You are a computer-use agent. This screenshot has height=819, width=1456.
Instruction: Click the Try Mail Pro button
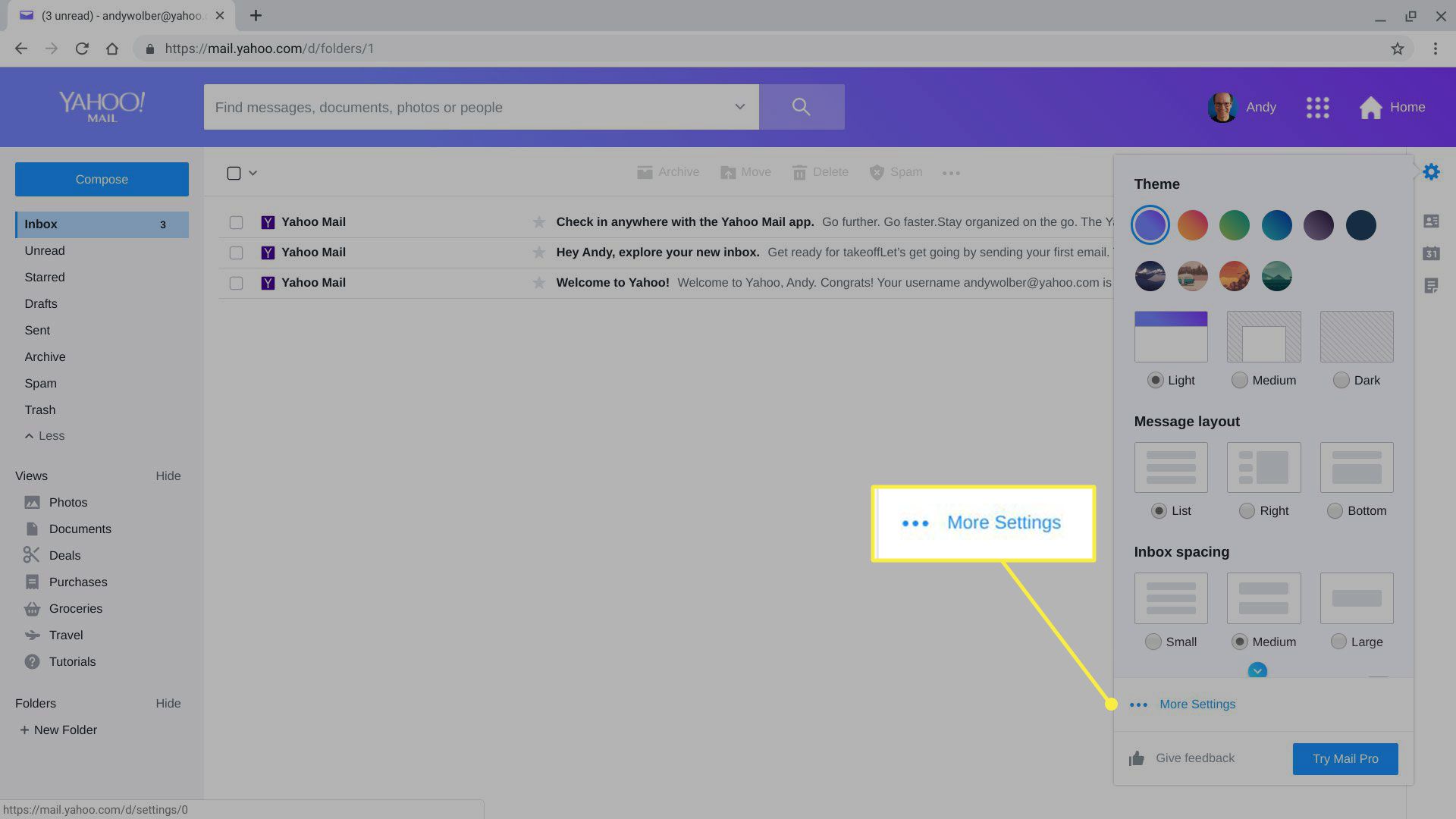1345,758
